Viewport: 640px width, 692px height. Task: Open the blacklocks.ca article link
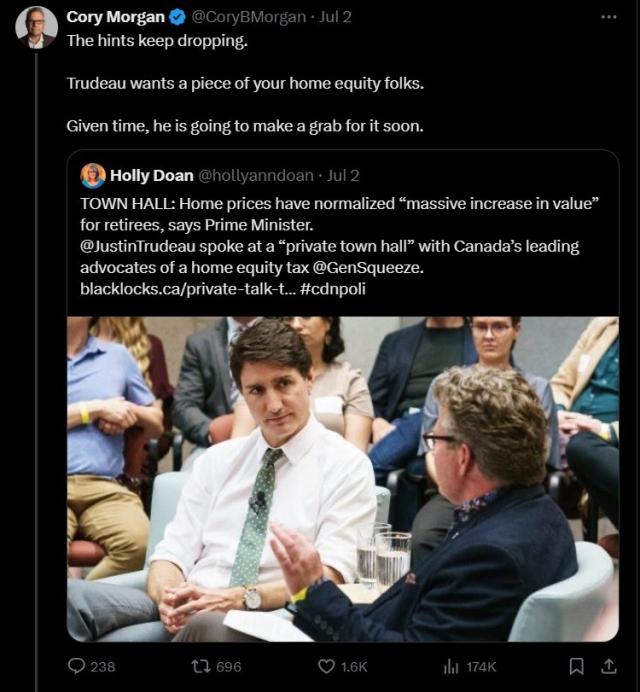tap(188, 289)
